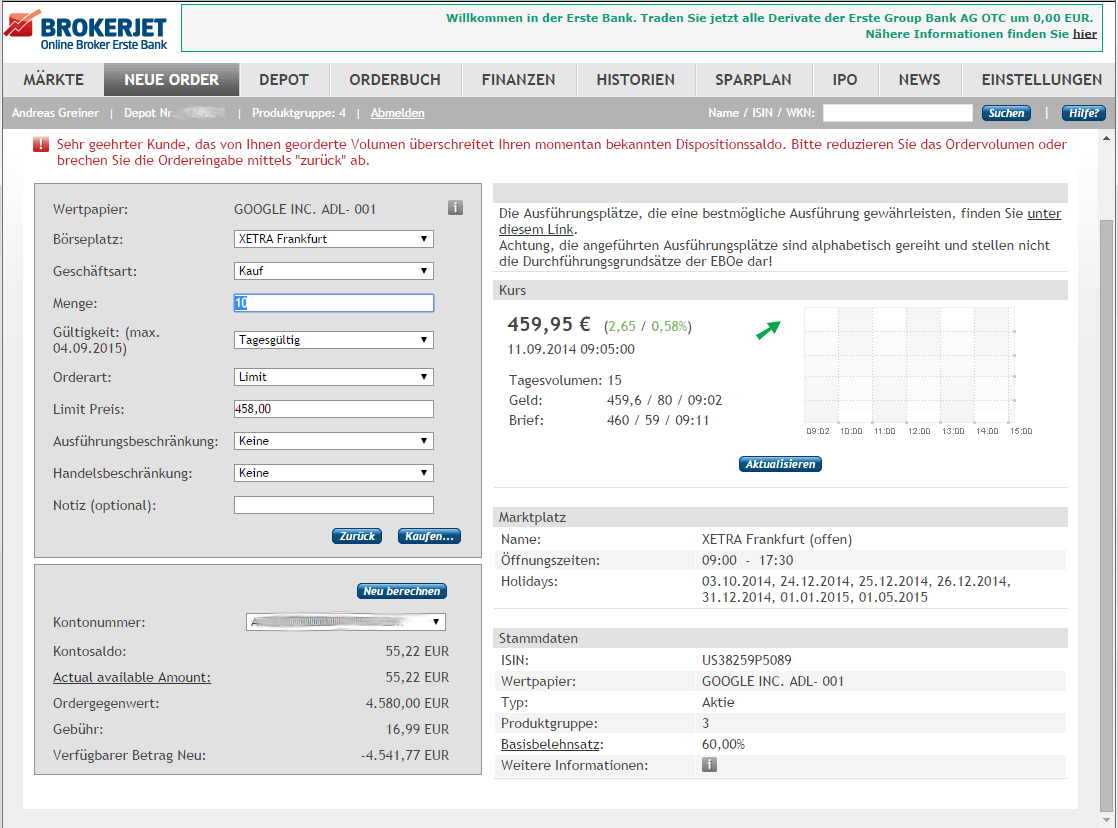Click the Ordergegenwert value 4.580,00 EUR
This screenshot has height=828, width=1118.
point(407,703)
